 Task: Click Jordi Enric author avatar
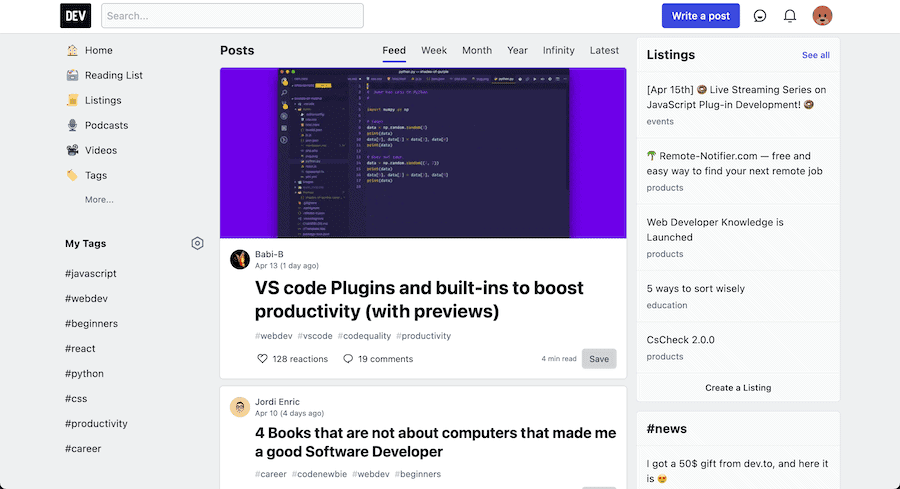240,407
